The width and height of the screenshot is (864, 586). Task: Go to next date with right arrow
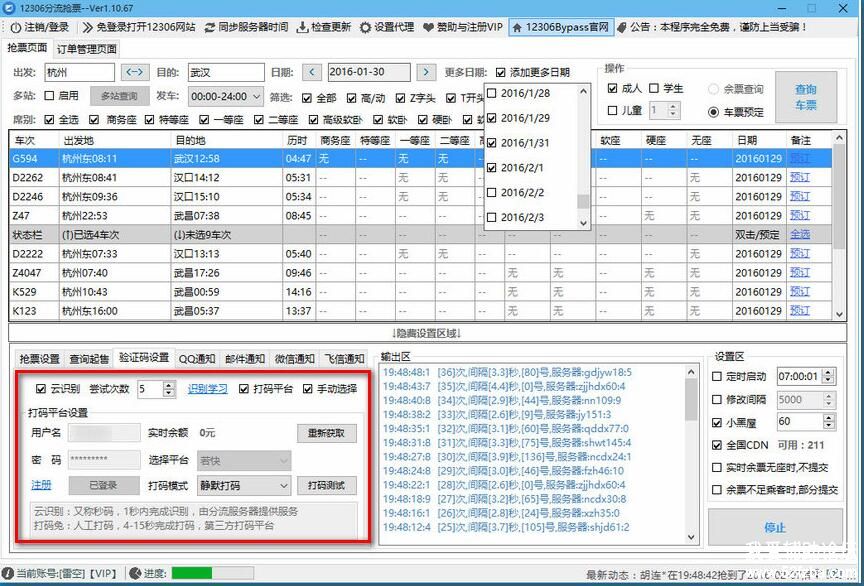tap(427, 72)
